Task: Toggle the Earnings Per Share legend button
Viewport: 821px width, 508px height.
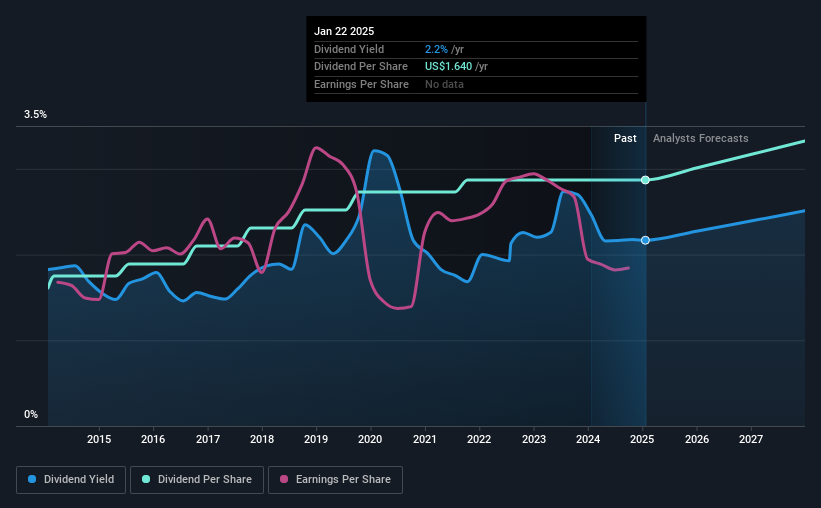Action: coord(335,480)
